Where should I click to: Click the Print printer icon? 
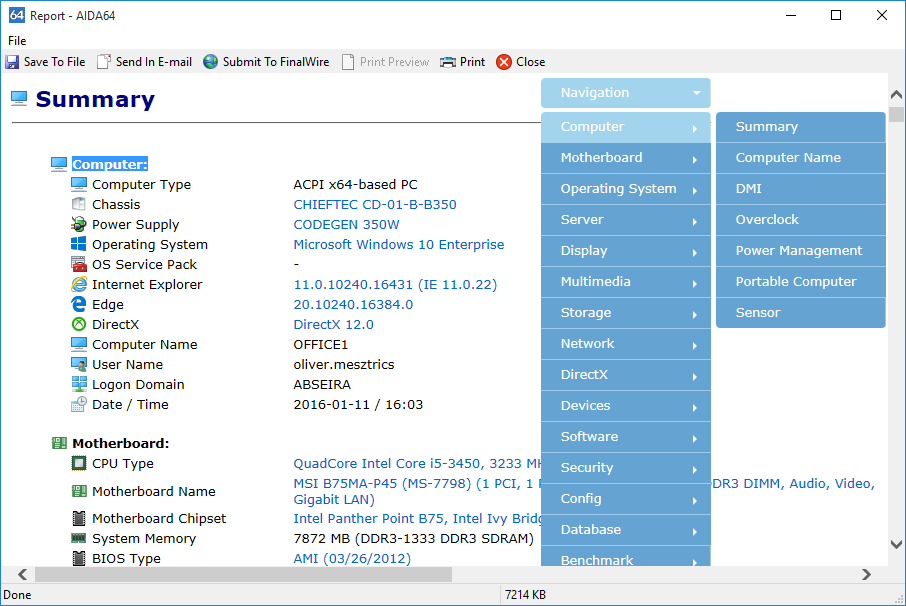click(448, 62)
